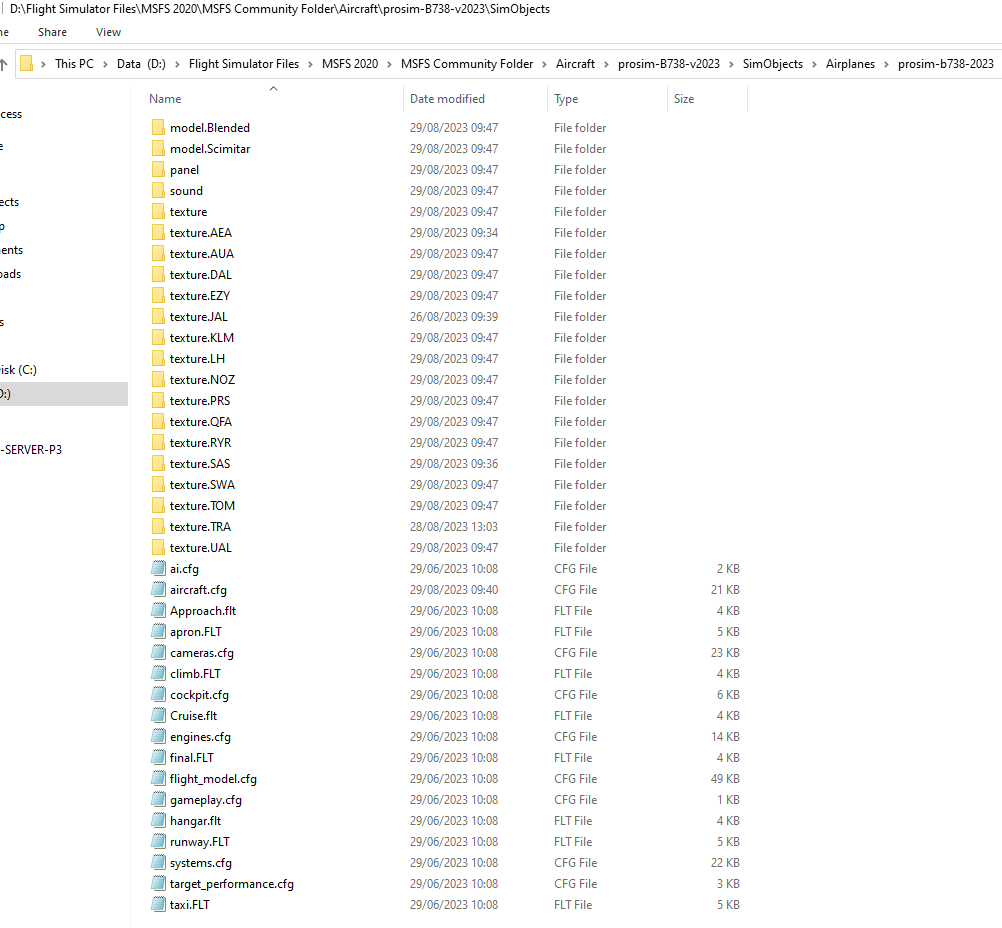Screen dimensions: 1002x928
Task: Select texture.SAS folder name
Action: click(199, 463)
